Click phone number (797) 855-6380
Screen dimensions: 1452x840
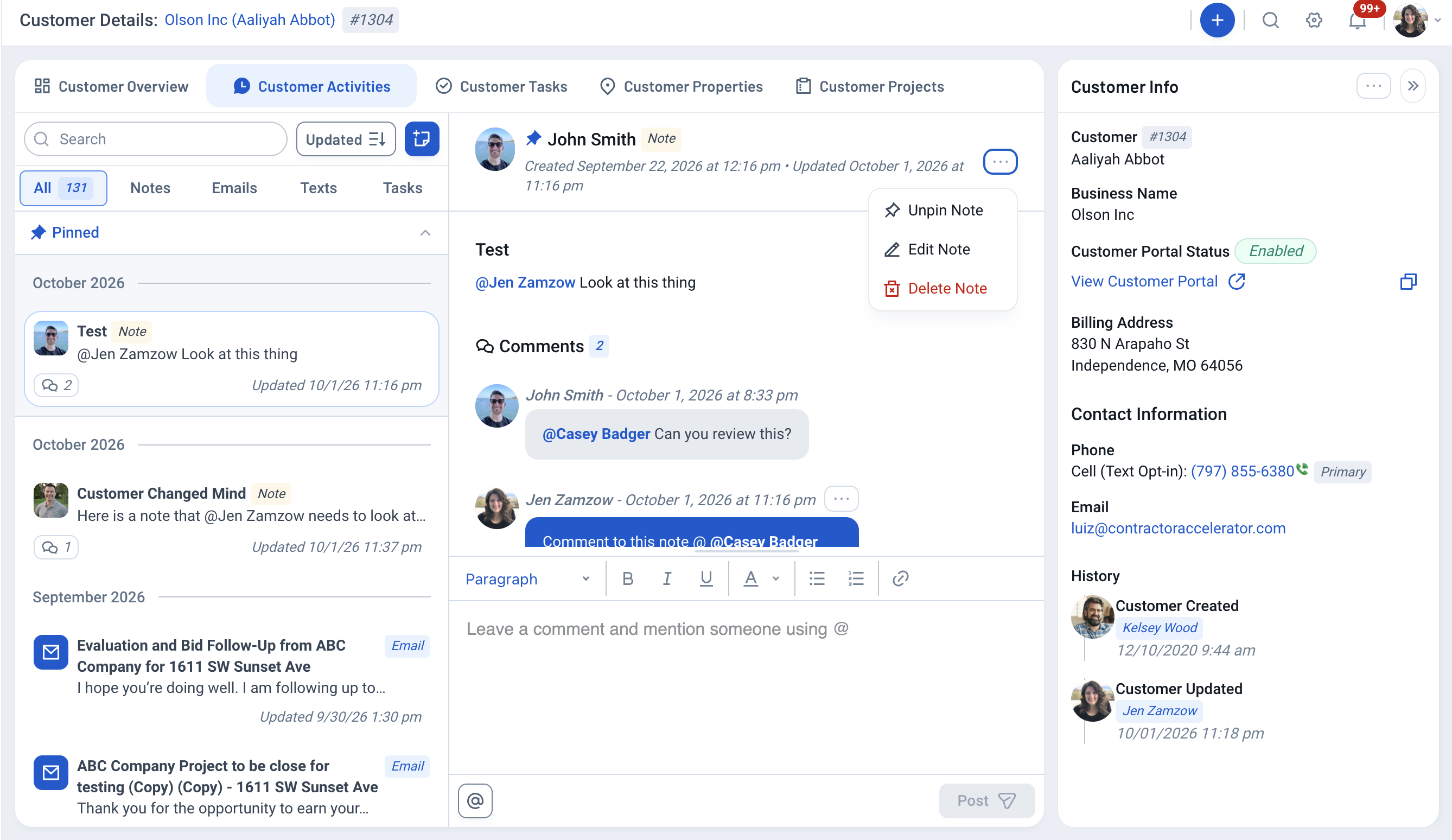[1242, 471]
